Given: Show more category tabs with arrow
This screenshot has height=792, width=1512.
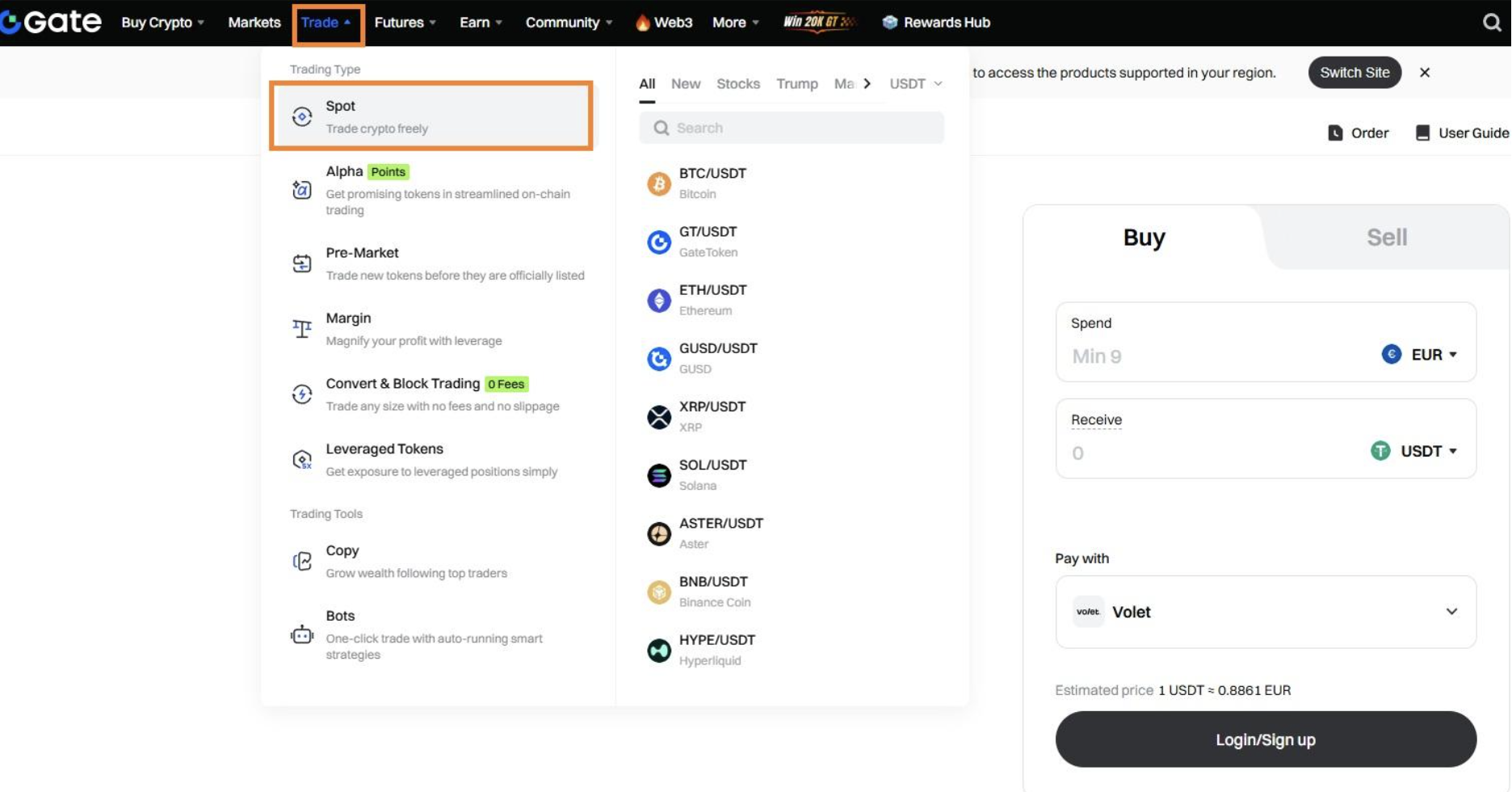Looking at the screenshot, I should point(867,83).
